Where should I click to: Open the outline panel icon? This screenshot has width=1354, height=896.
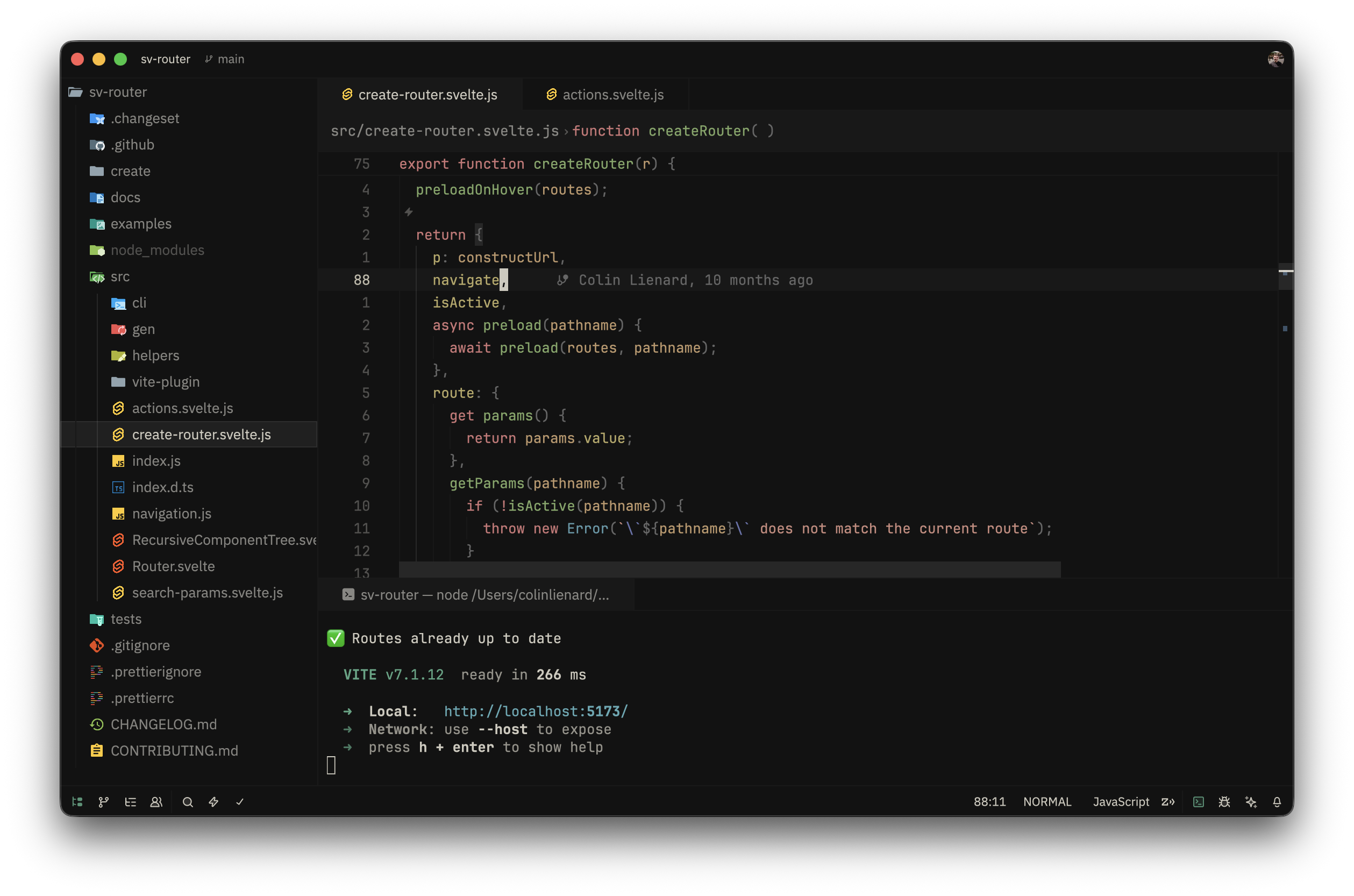tap(130, 802)
